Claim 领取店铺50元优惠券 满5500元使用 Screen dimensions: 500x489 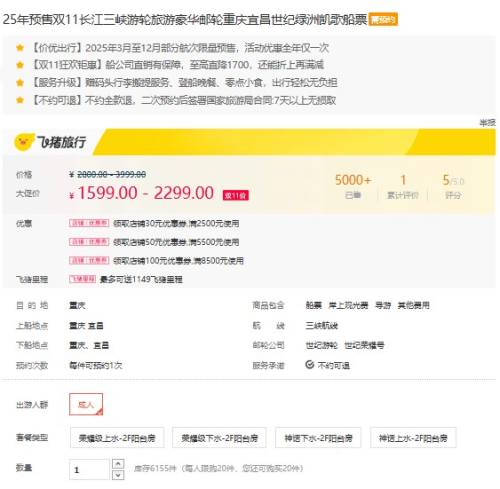176,242
